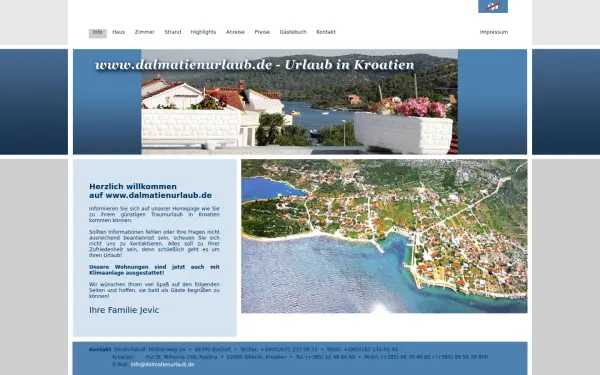The image size is (600, 375).
Task: Visit the Gästebuch page
Action: (x=293, y=32)
